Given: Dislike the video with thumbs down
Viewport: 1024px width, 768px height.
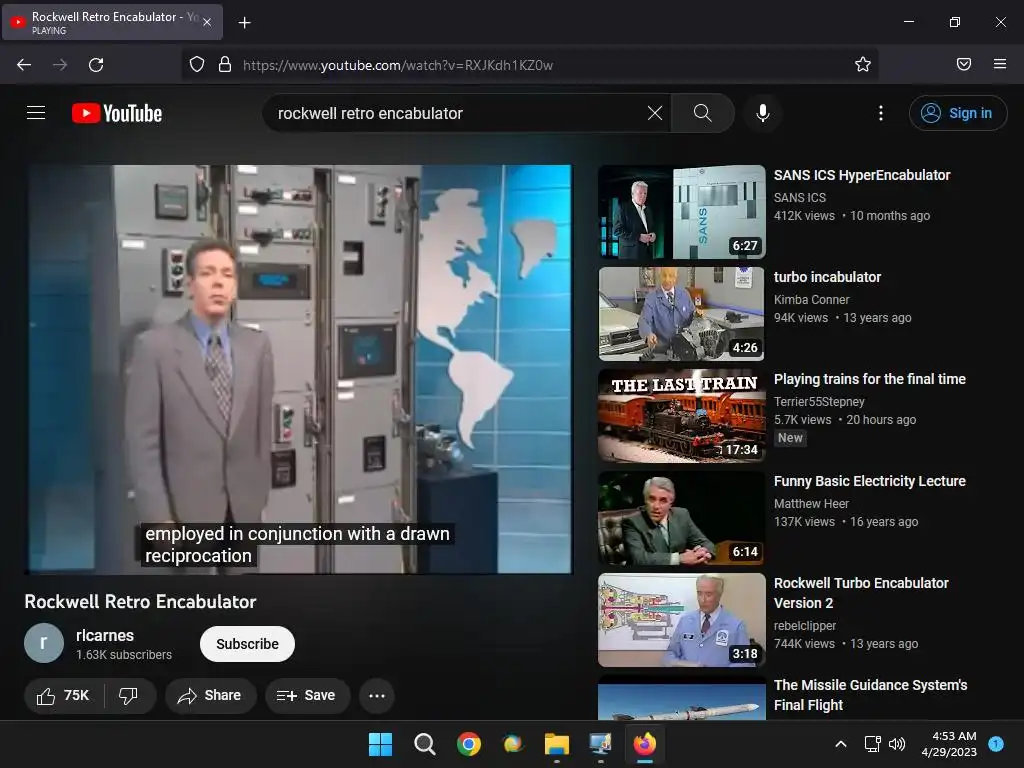Looking at the screenshot, I should coord(129,696).
